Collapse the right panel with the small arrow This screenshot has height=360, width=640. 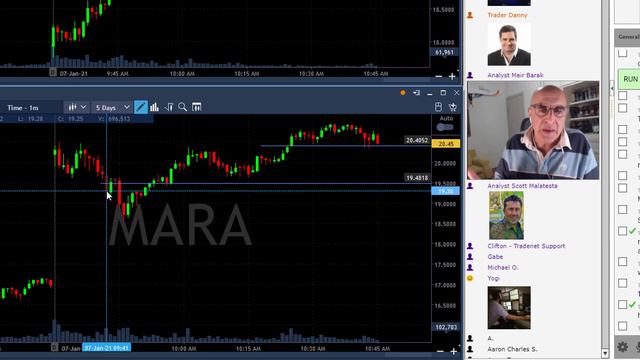point(611,89)
